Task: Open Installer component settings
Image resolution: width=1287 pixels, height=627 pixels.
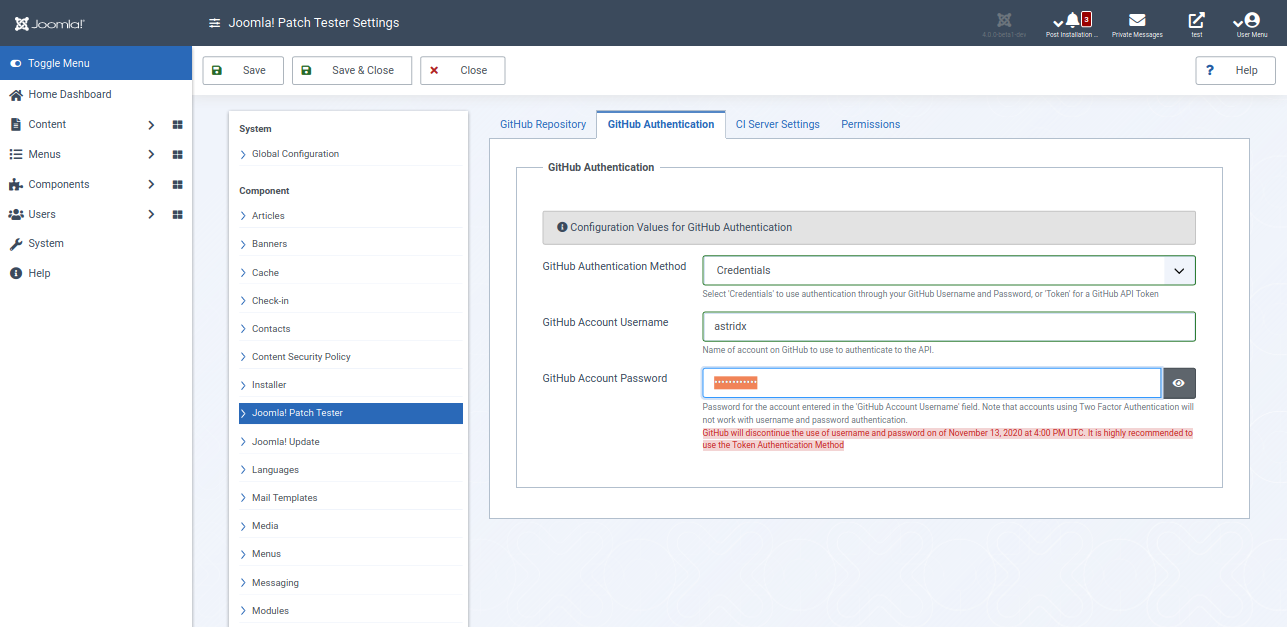Action: [x=351, y=384]
